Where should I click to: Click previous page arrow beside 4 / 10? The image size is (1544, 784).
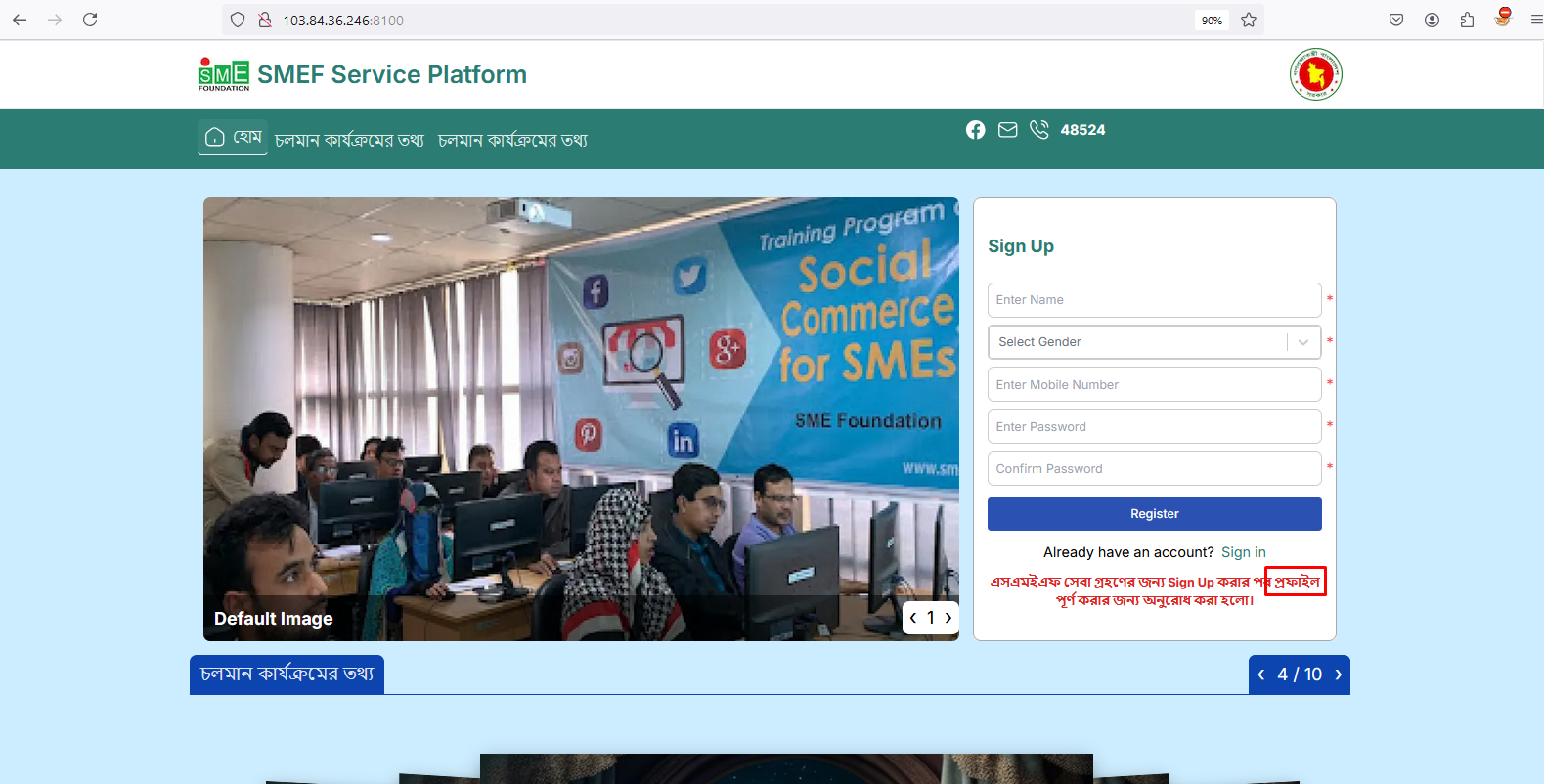1261,675
